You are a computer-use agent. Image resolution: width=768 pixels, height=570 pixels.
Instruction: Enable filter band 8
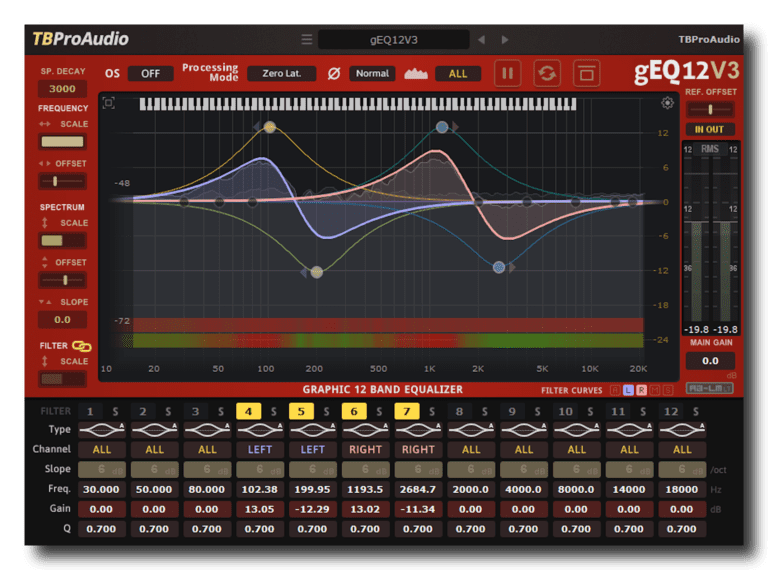tap(460, 411)
